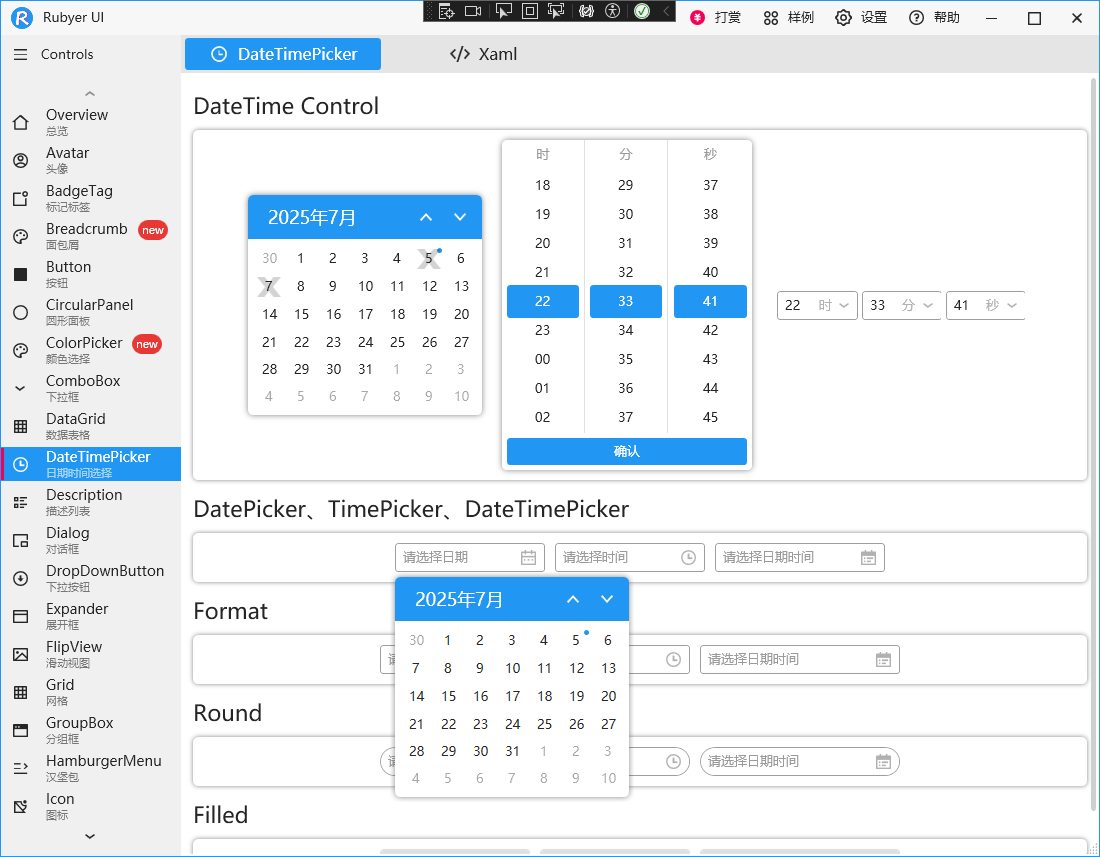This screenshot has height=857, width=1100.
Task: Click the 2025年7月 header in top calendar
Action: coord(311,217)
